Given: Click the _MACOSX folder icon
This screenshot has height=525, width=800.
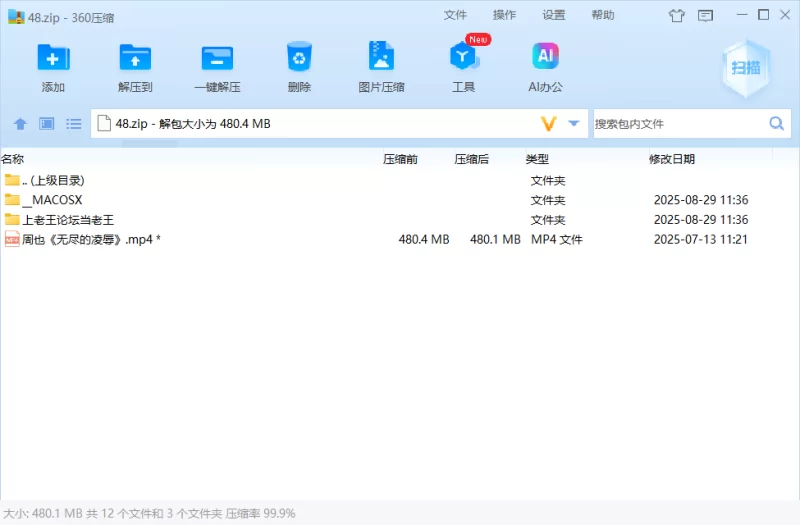Looking at the screenshot, I should pyautogui.click(x=12, y=199).
